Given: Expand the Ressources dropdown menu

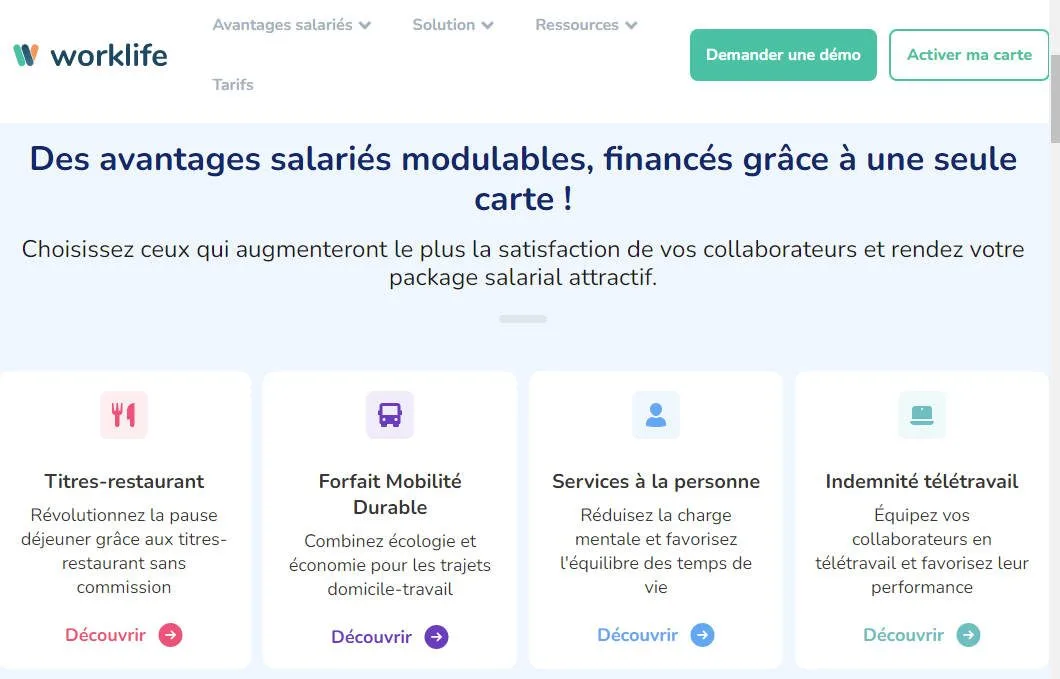Looking at the screenshot, I should (586, 25).
